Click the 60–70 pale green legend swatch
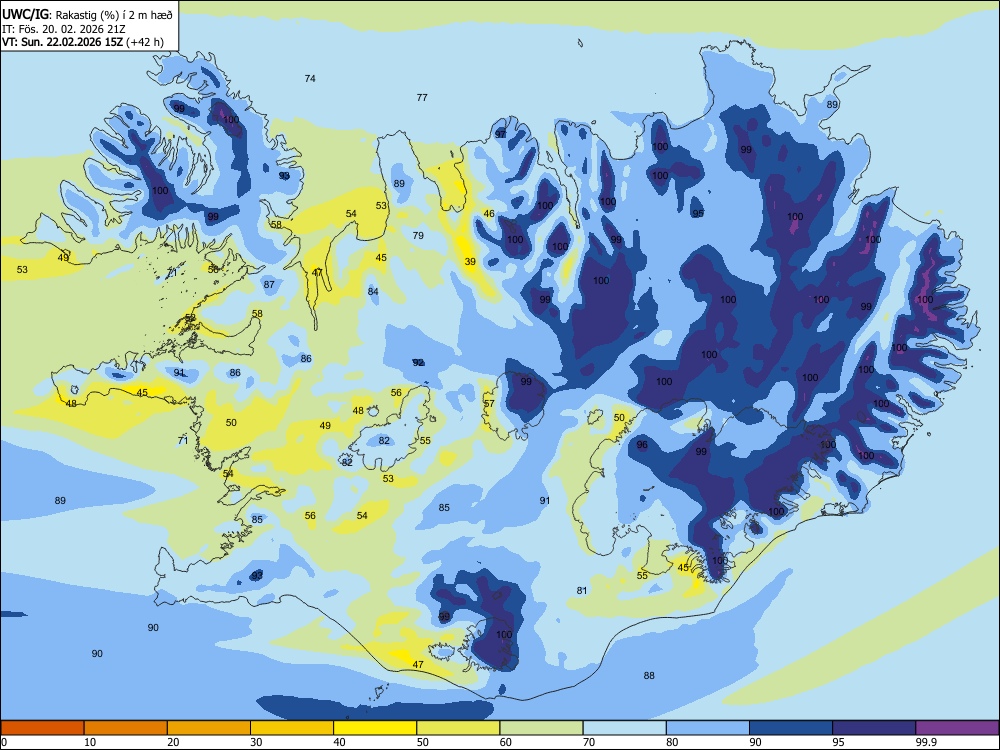 click(x=541, y=728)
